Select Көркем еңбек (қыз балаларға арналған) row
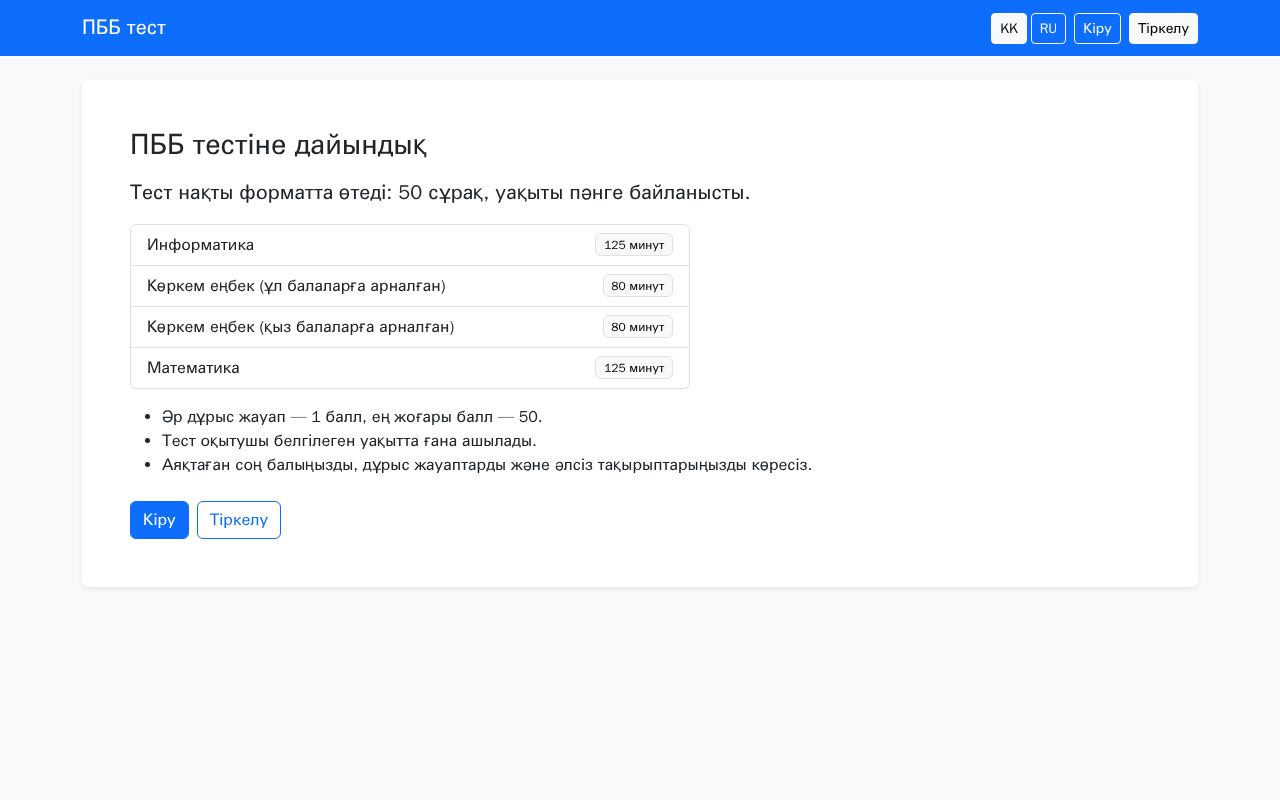Image resolution: width=1280 pixels, height=800 pixels. 410,327
